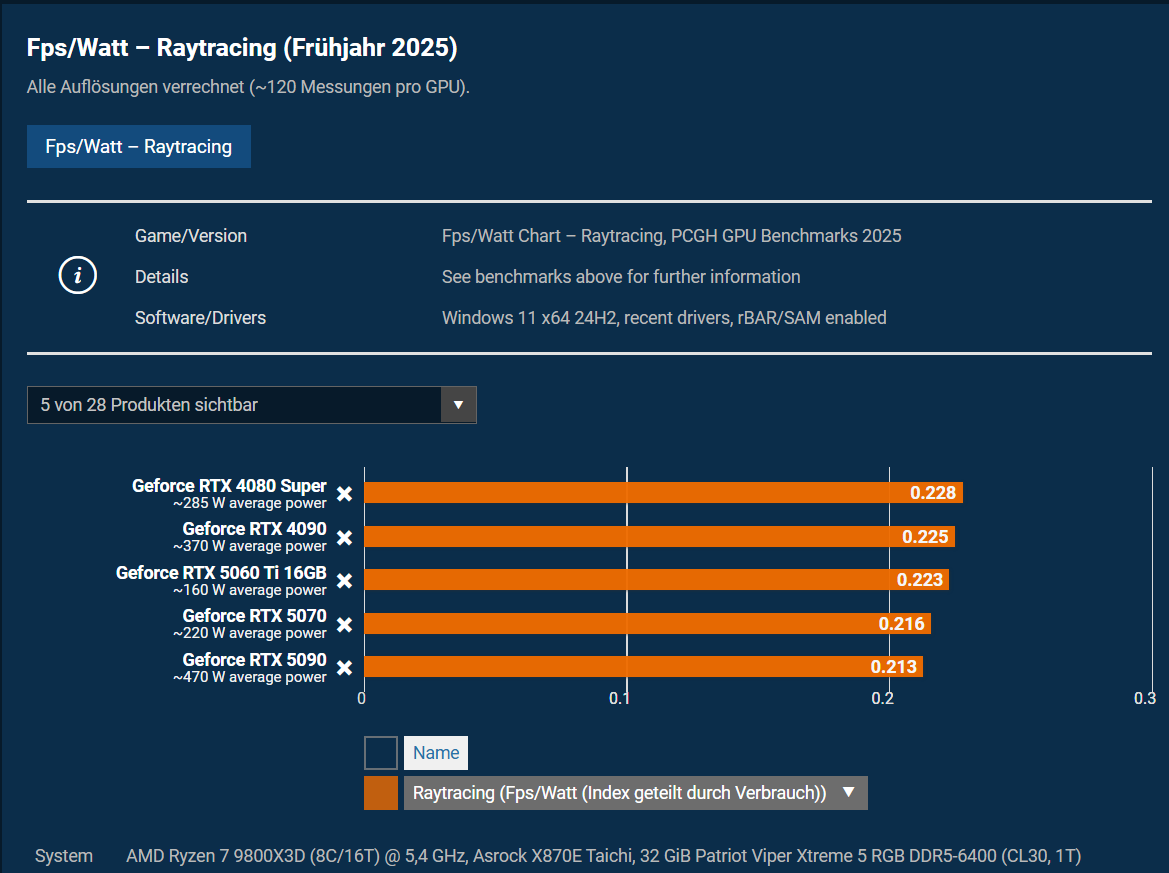Click 'Fps/Watt Chart – Raytracing, PCGH GPU Benchmarks 2025'
This screenshot has width=1169, height=873.
tap(672, 236)
